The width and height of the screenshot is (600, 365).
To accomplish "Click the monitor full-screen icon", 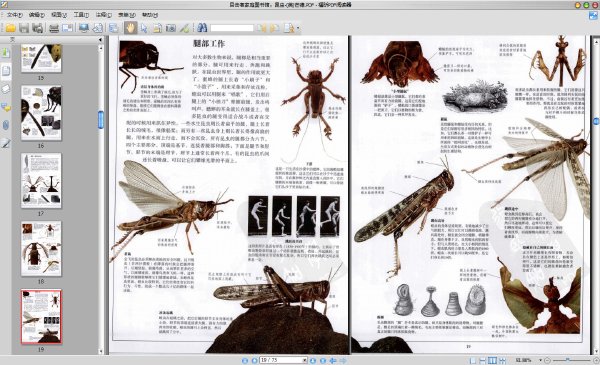I will 83,28.
